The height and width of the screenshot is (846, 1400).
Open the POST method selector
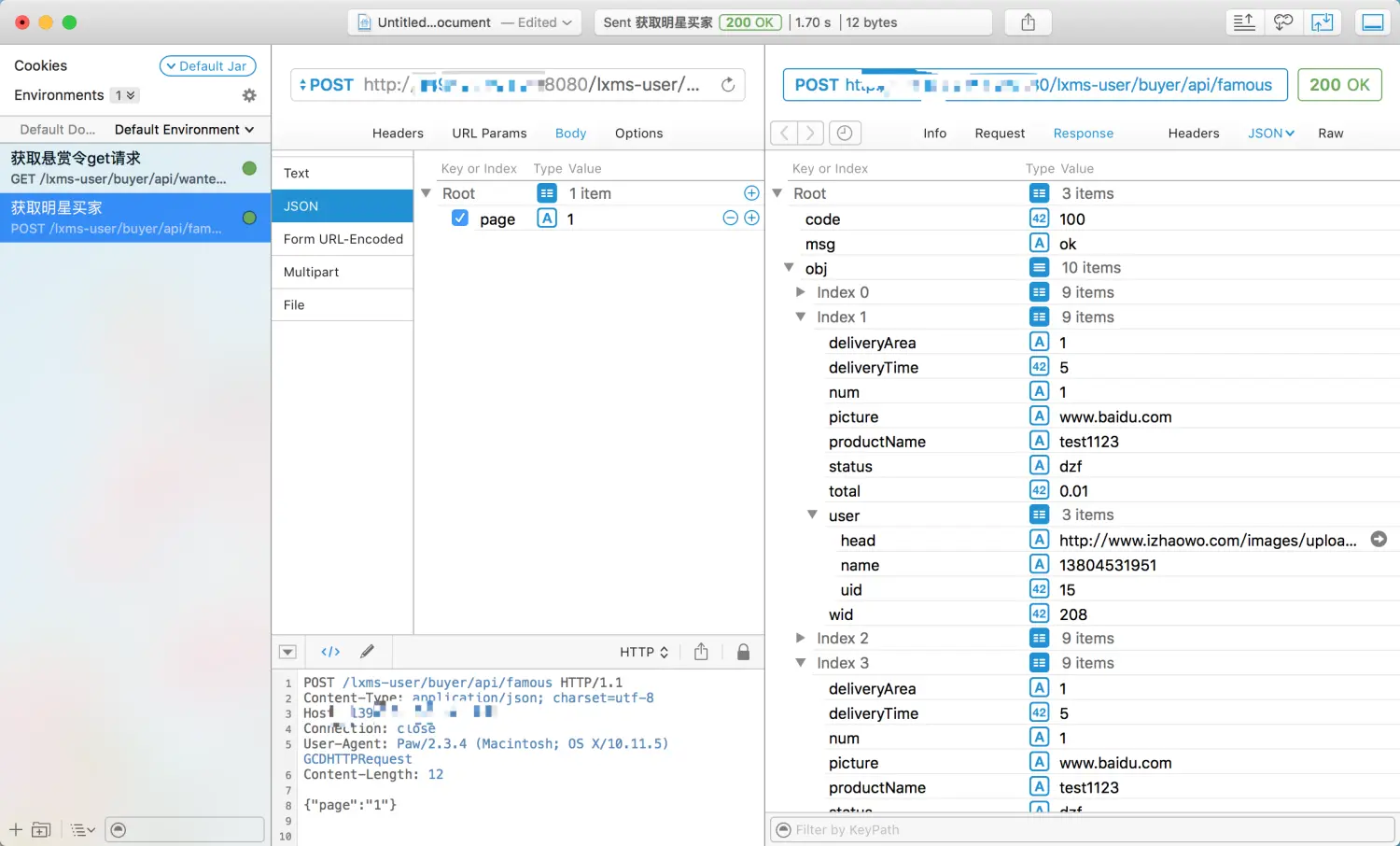pyautogui.click(x=326, y=85)
